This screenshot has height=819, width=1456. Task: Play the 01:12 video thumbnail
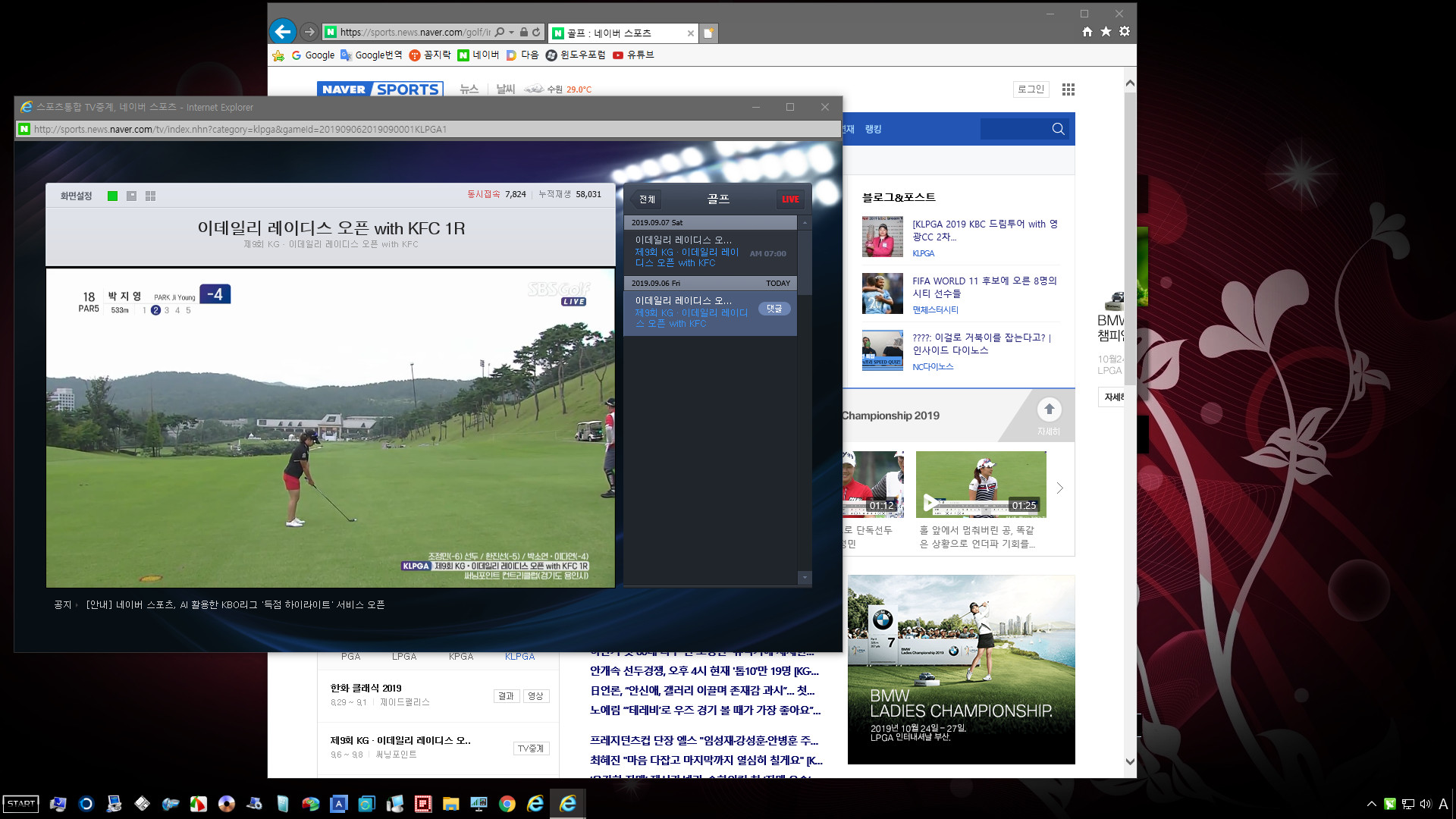(873, 485)
